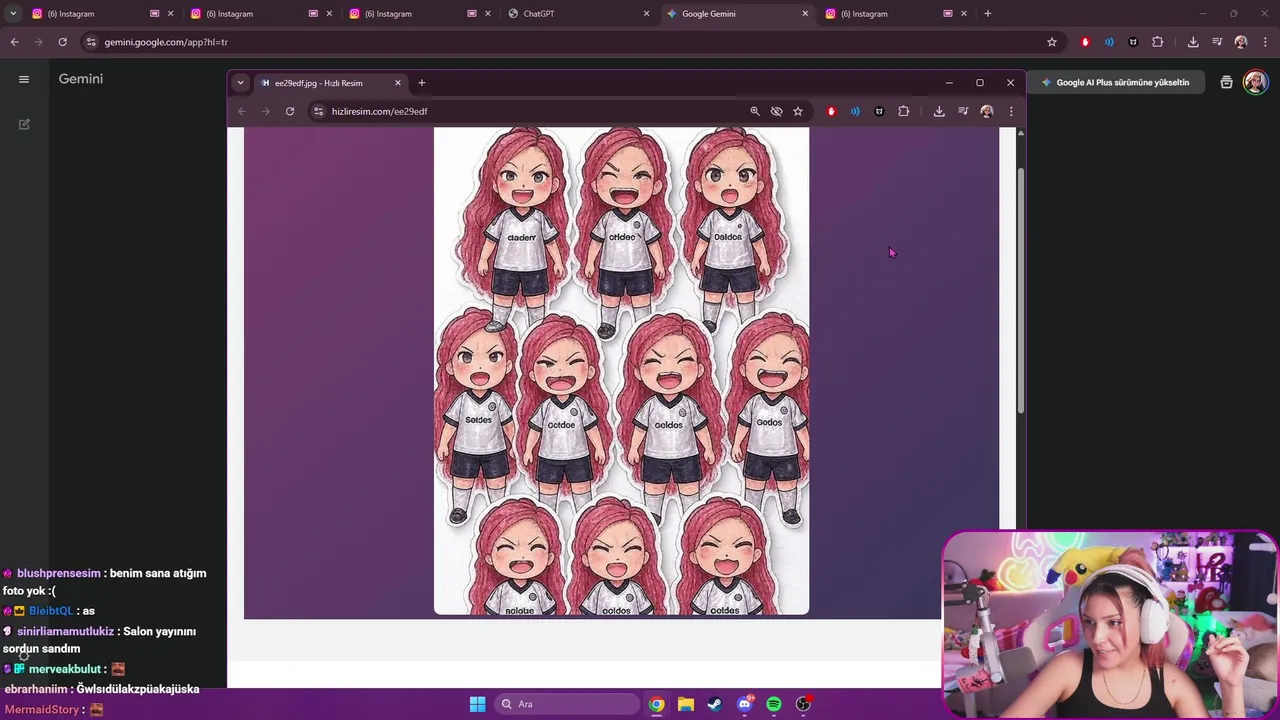Reload the hizliresim.com page
Image resolution: width=1280 pixels, height=720 pixels.
[x=290, y=111]
